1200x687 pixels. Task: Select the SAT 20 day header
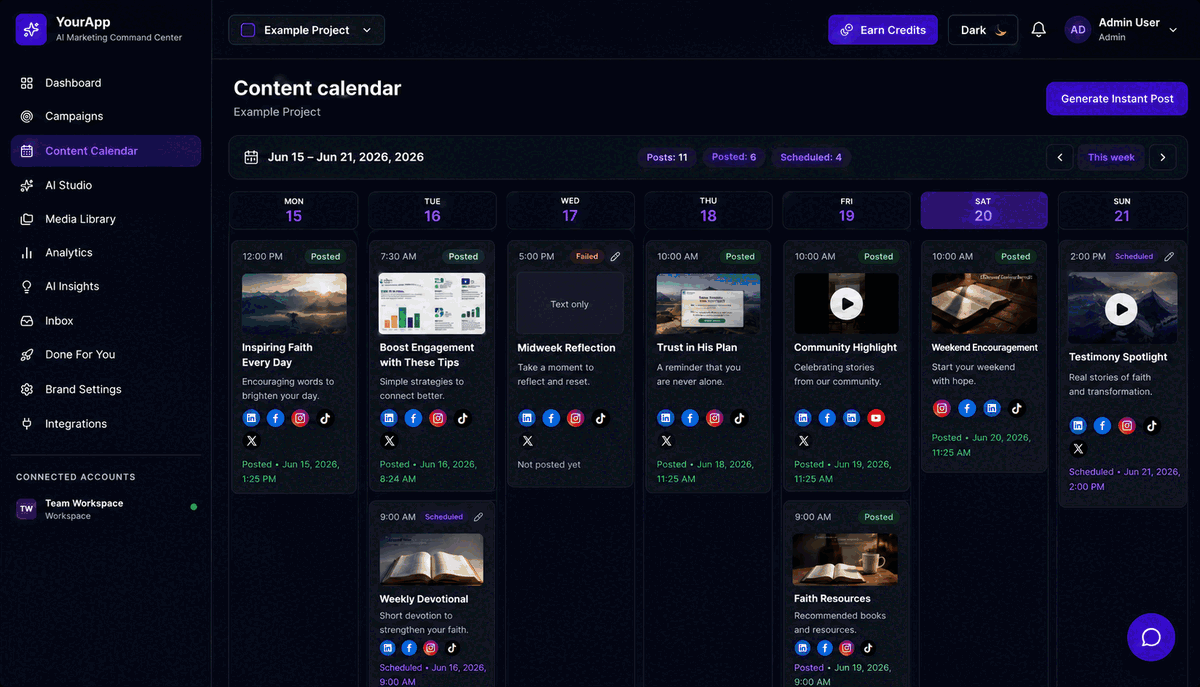tap(984, 210)
